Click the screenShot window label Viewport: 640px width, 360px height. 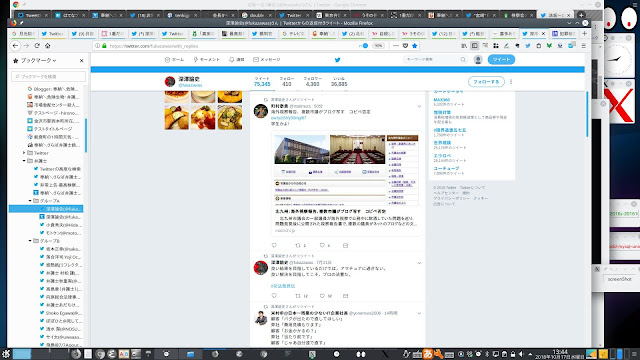click(620, 279)
